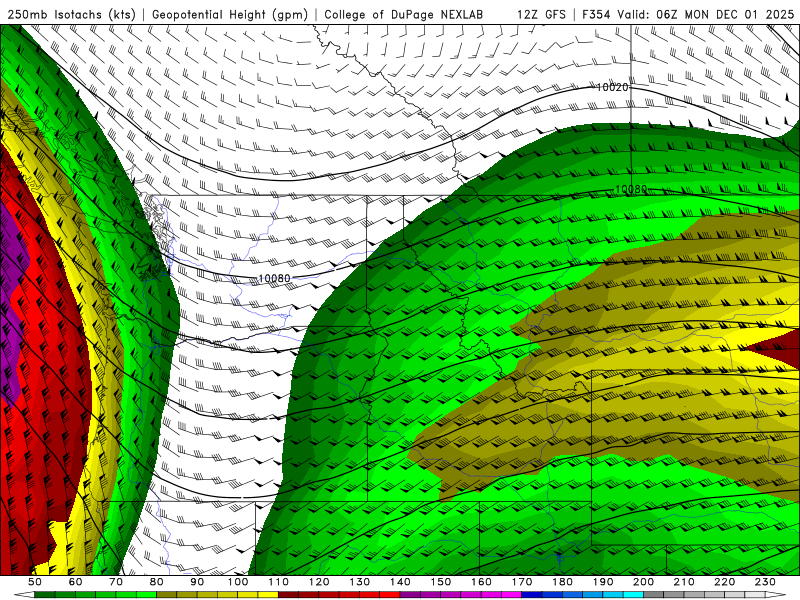The width and height of the screenshot is (800, 600).
Task: Click the 160 value on the colorbar
Action: click(x=481, y=582)
